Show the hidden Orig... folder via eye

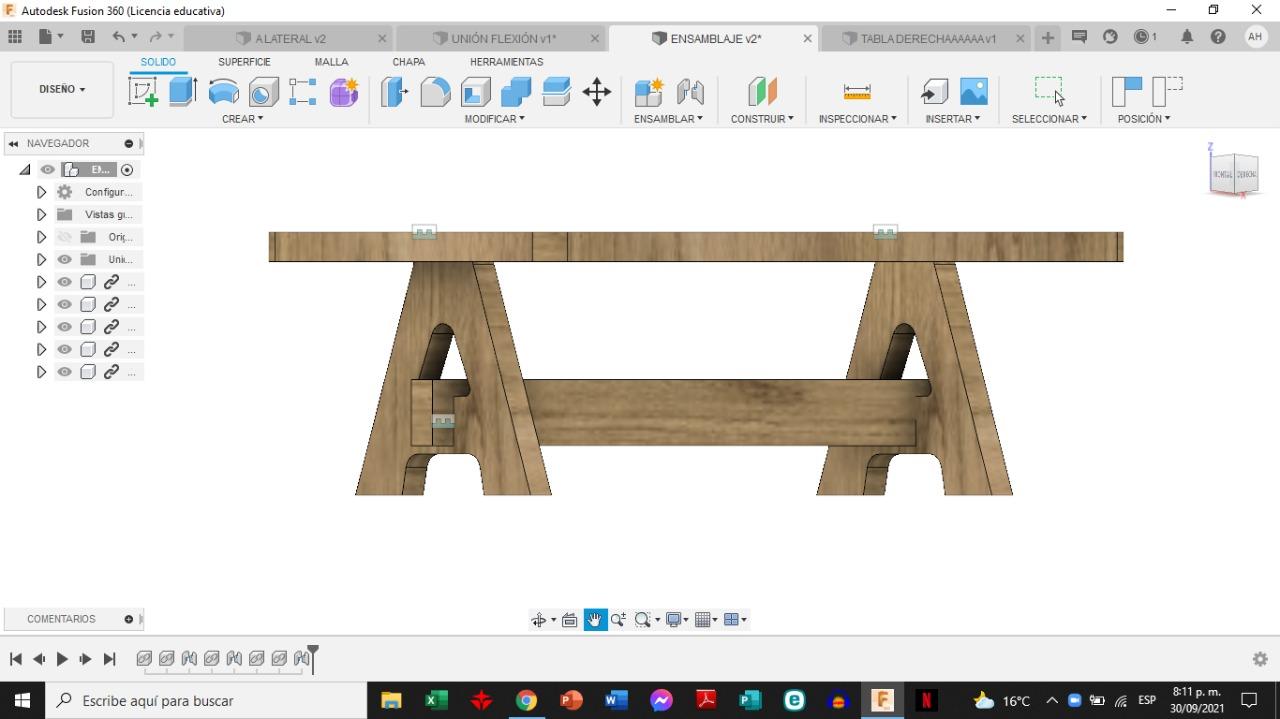click(x=65, y=237)
